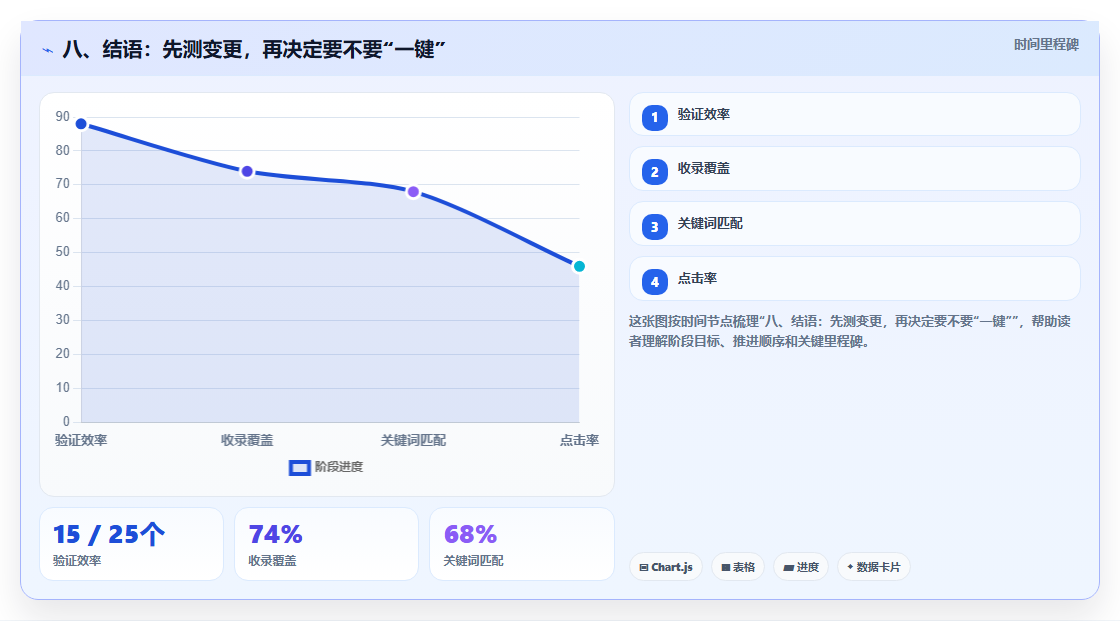The height and width of the screenshot is (621, 1120).
Task: Select the purple 关键词匹配 data point
Action: coord(413,192)
